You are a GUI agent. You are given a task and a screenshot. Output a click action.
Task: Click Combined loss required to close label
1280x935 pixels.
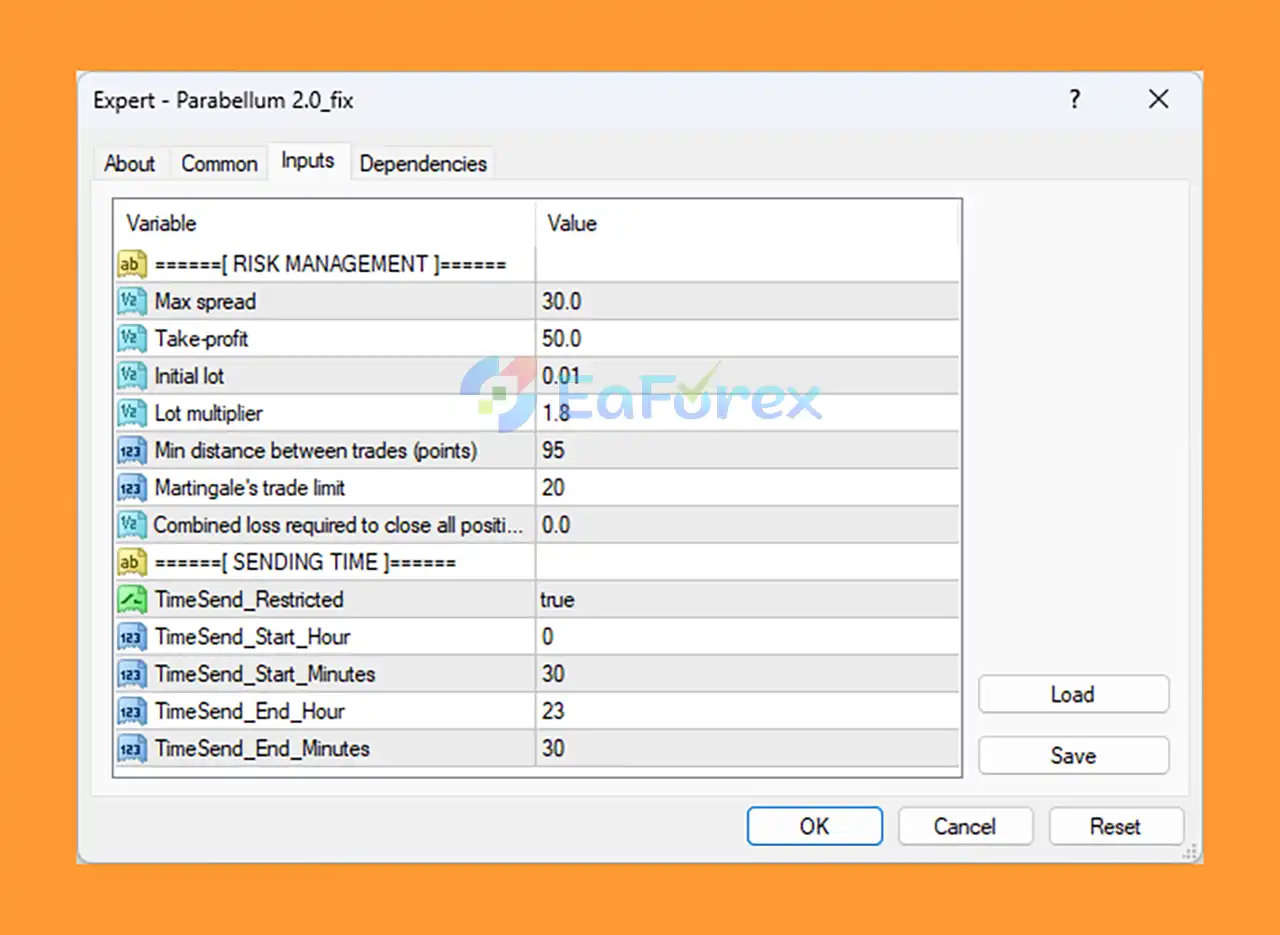point(338,525)
